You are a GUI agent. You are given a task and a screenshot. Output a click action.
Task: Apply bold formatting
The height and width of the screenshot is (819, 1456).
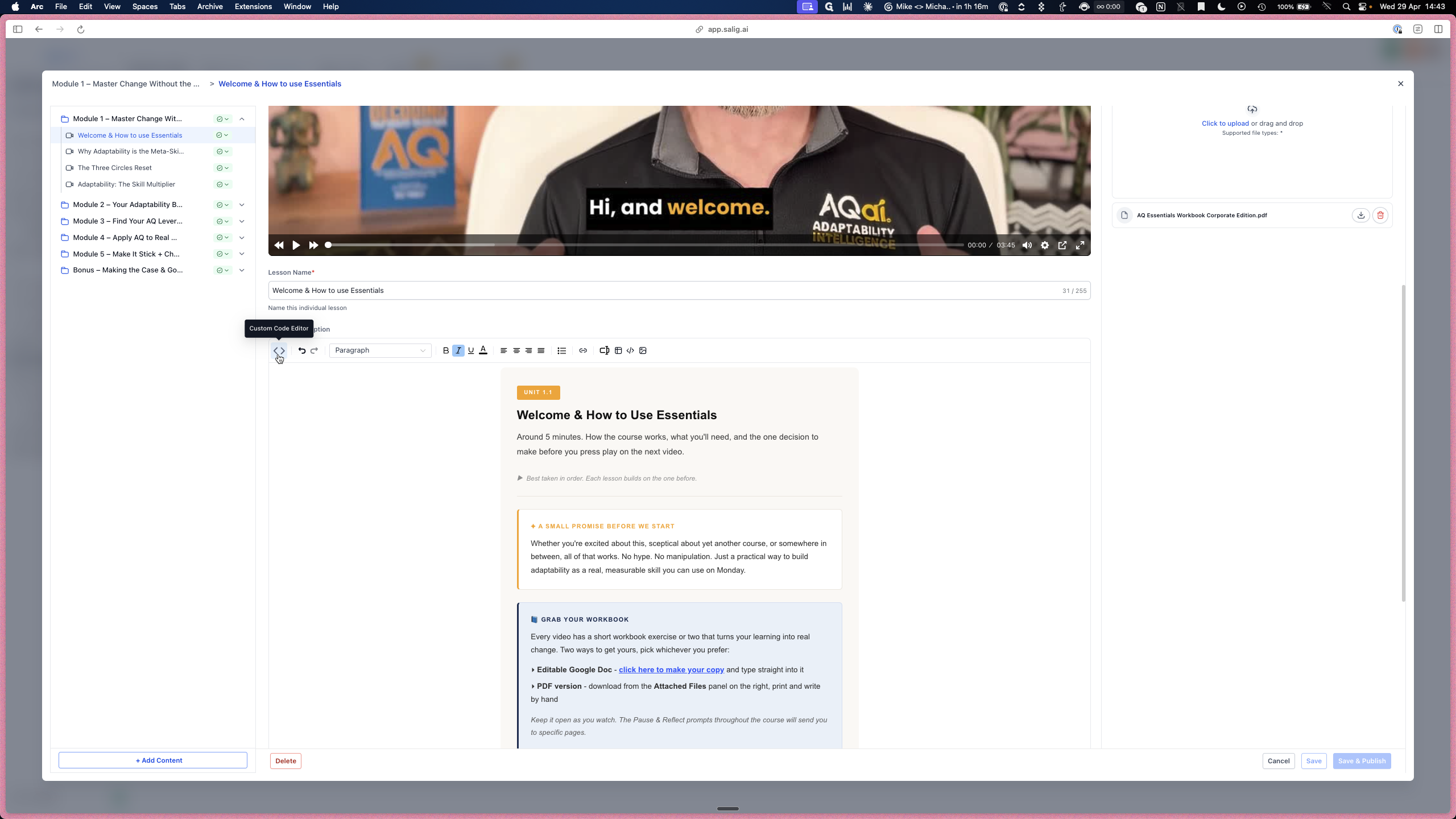pyautogui.click(x=446, y=350)
